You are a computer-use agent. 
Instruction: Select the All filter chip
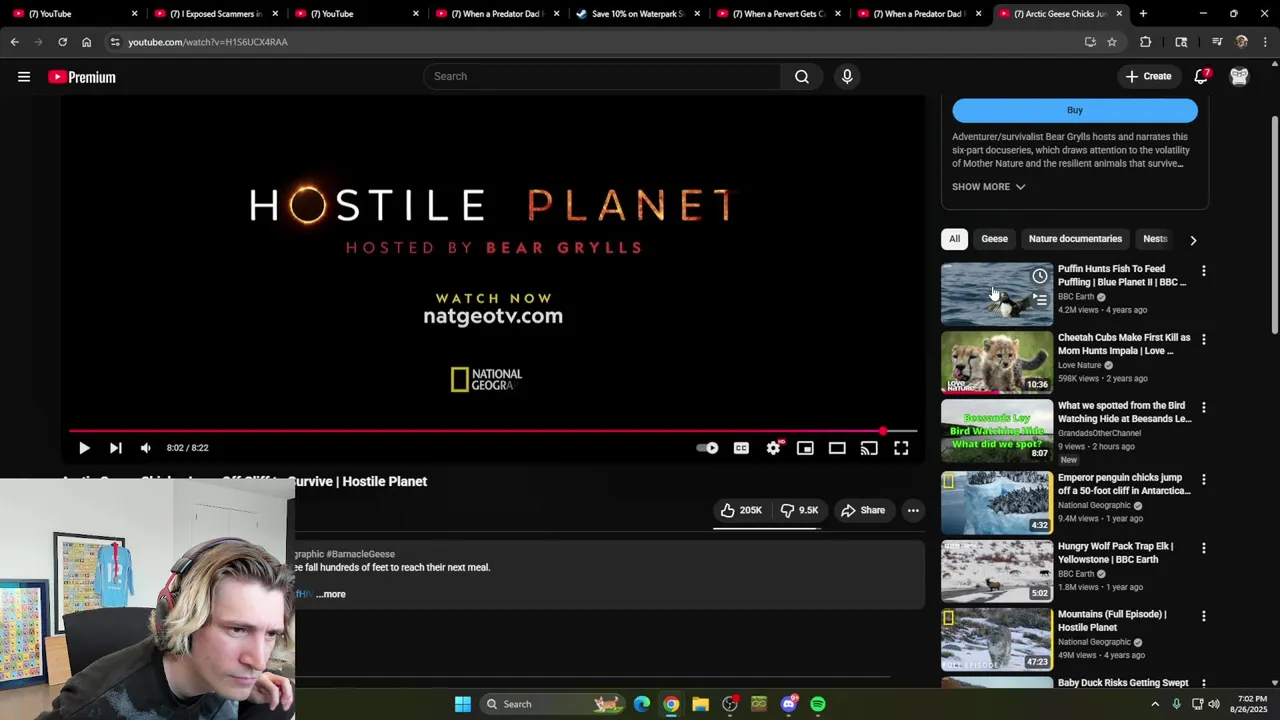[954, 239]
